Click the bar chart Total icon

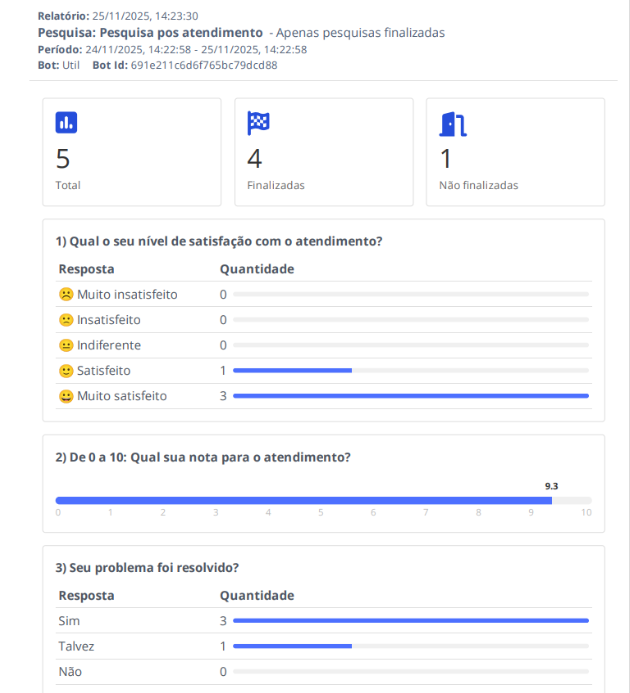click(66, 123)
